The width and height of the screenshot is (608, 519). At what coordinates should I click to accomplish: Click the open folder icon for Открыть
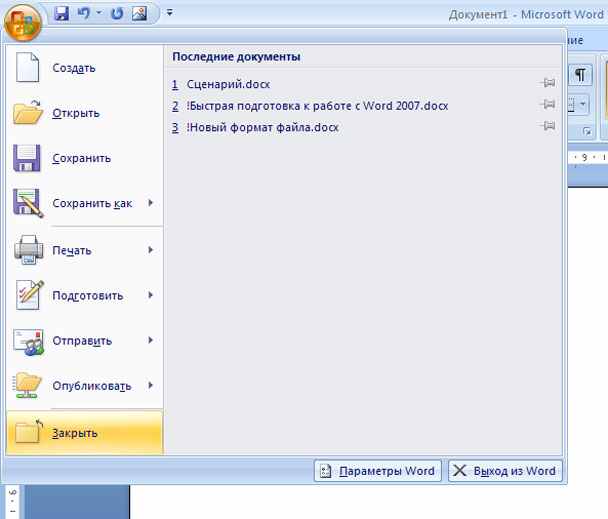(x=27, y=112)
